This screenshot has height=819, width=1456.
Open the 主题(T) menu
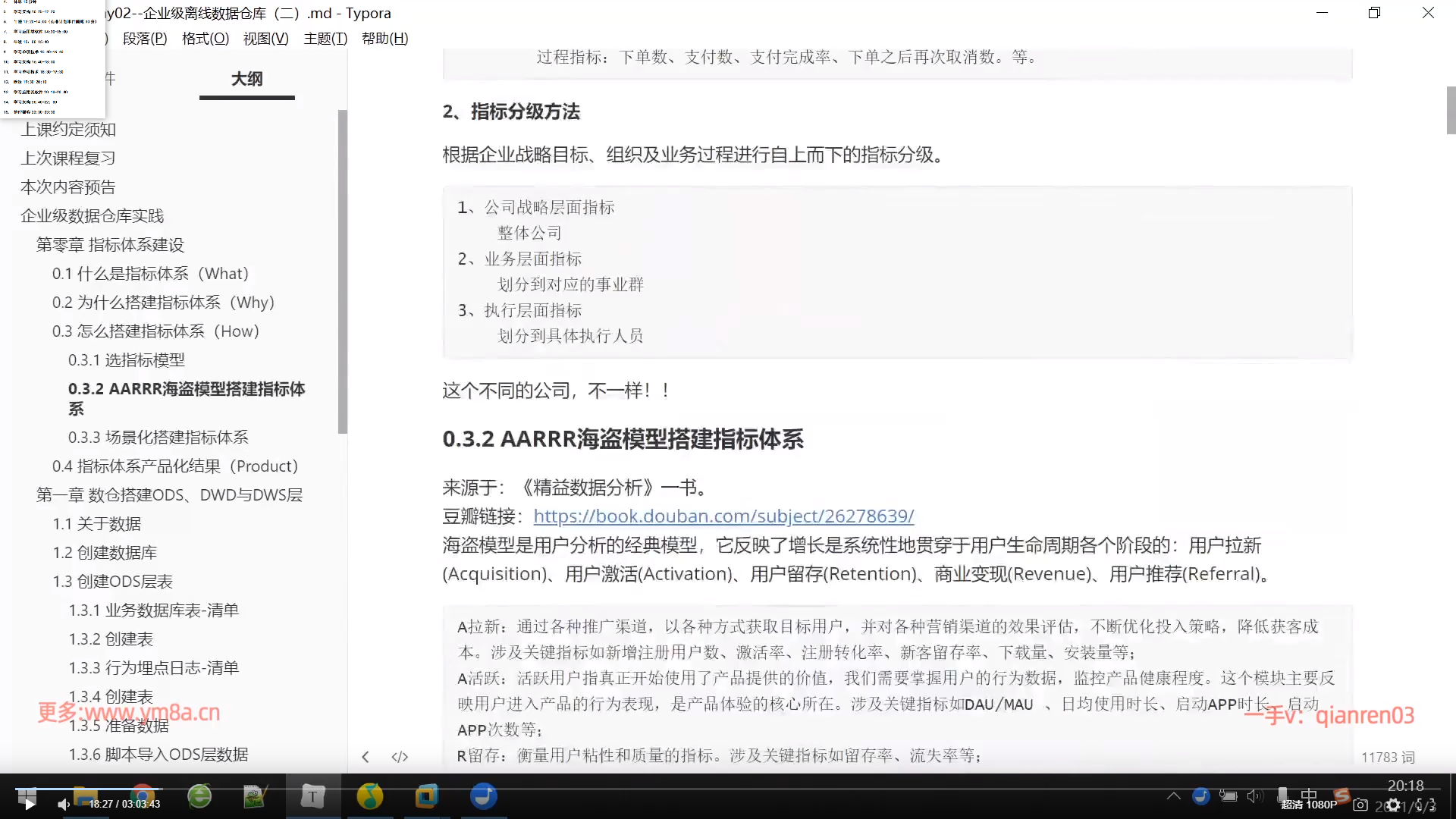click(325, 39)
